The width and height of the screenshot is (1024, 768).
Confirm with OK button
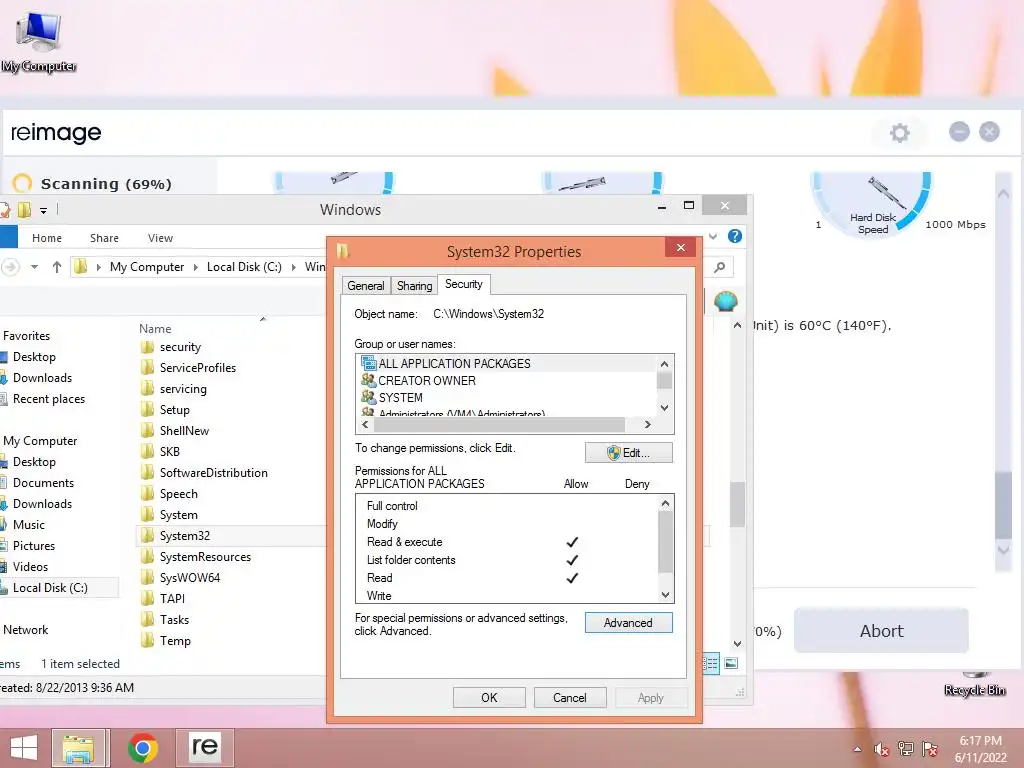[x=489, y=697]
